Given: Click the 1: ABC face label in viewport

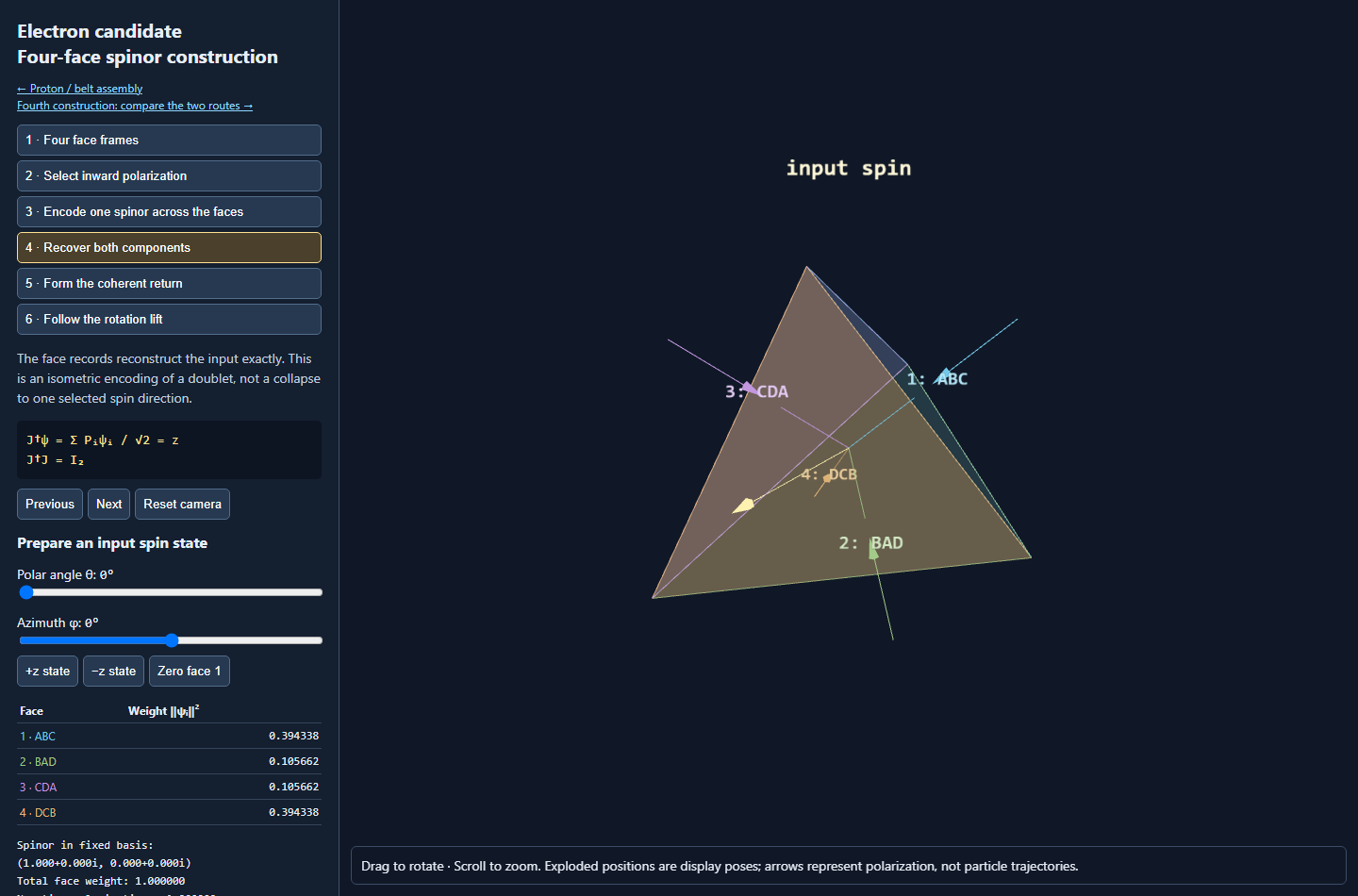Looking at the screenshot, I should click(937, 379).
